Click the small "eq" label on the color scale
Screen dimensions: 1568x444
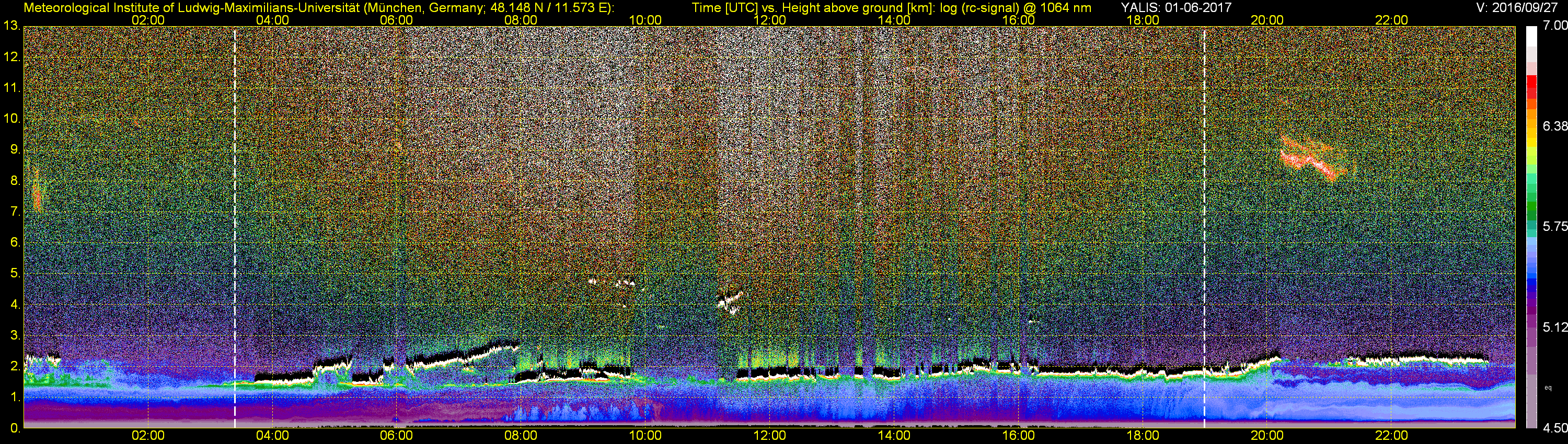click(1548, 388)
